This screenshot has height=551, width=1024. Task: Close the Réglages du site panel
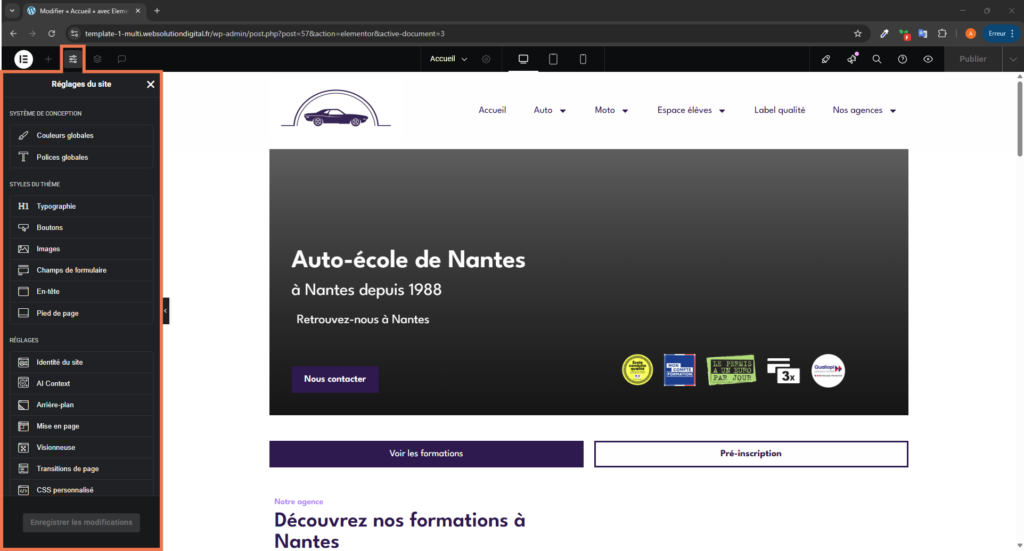pos(151,85)
